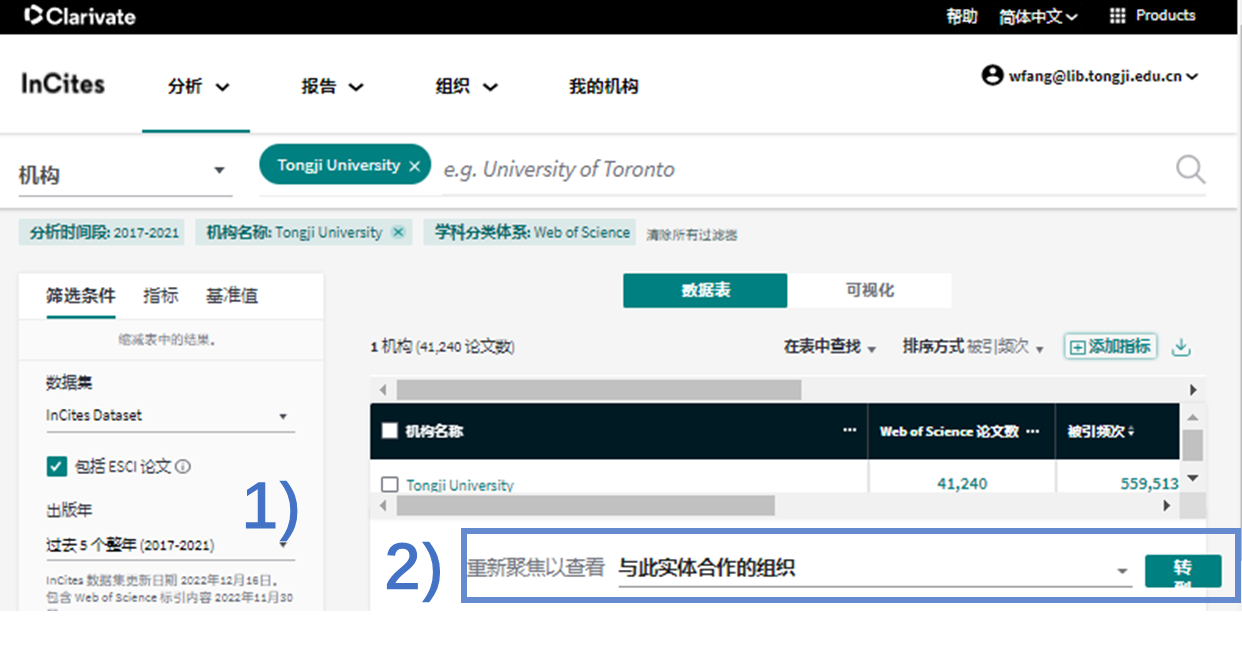Click the table's horizontal scrollbar thumb
The image size is (1242, 645).
tap(598, 390)
